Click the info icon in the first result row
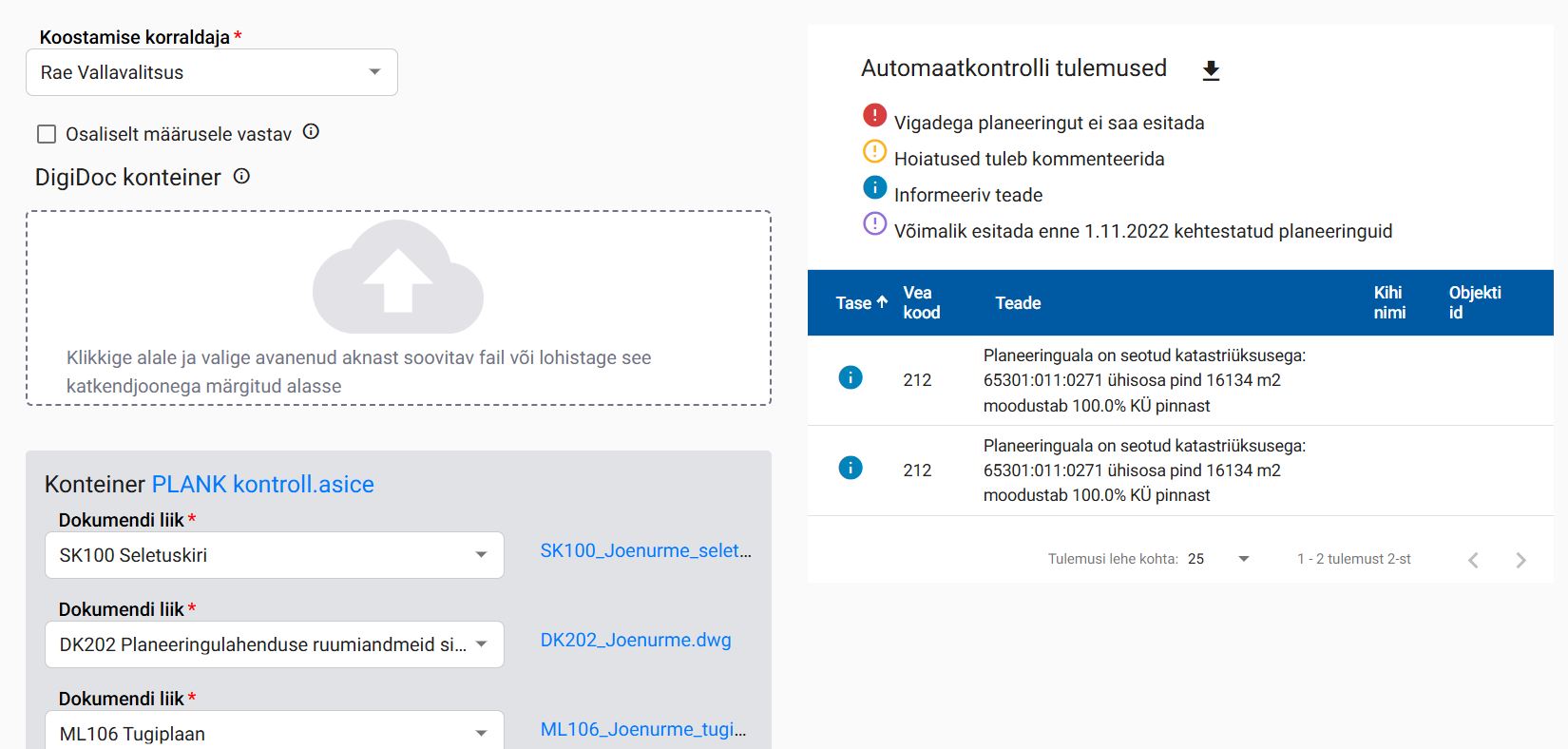The height and width of the screenshot is (749, 1568). (x=851, y=378)
